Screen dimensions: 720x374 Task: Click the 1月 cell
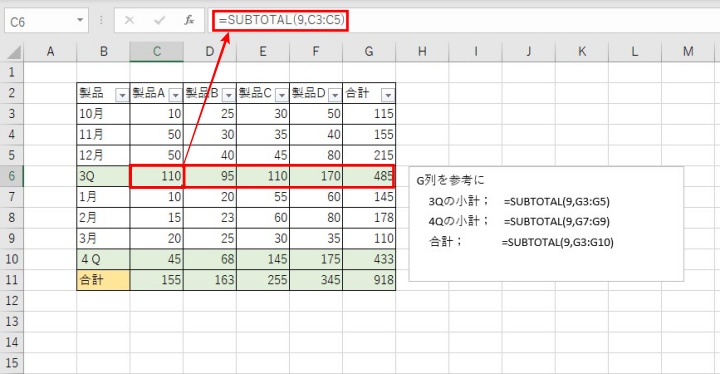(x=103, y=197)
